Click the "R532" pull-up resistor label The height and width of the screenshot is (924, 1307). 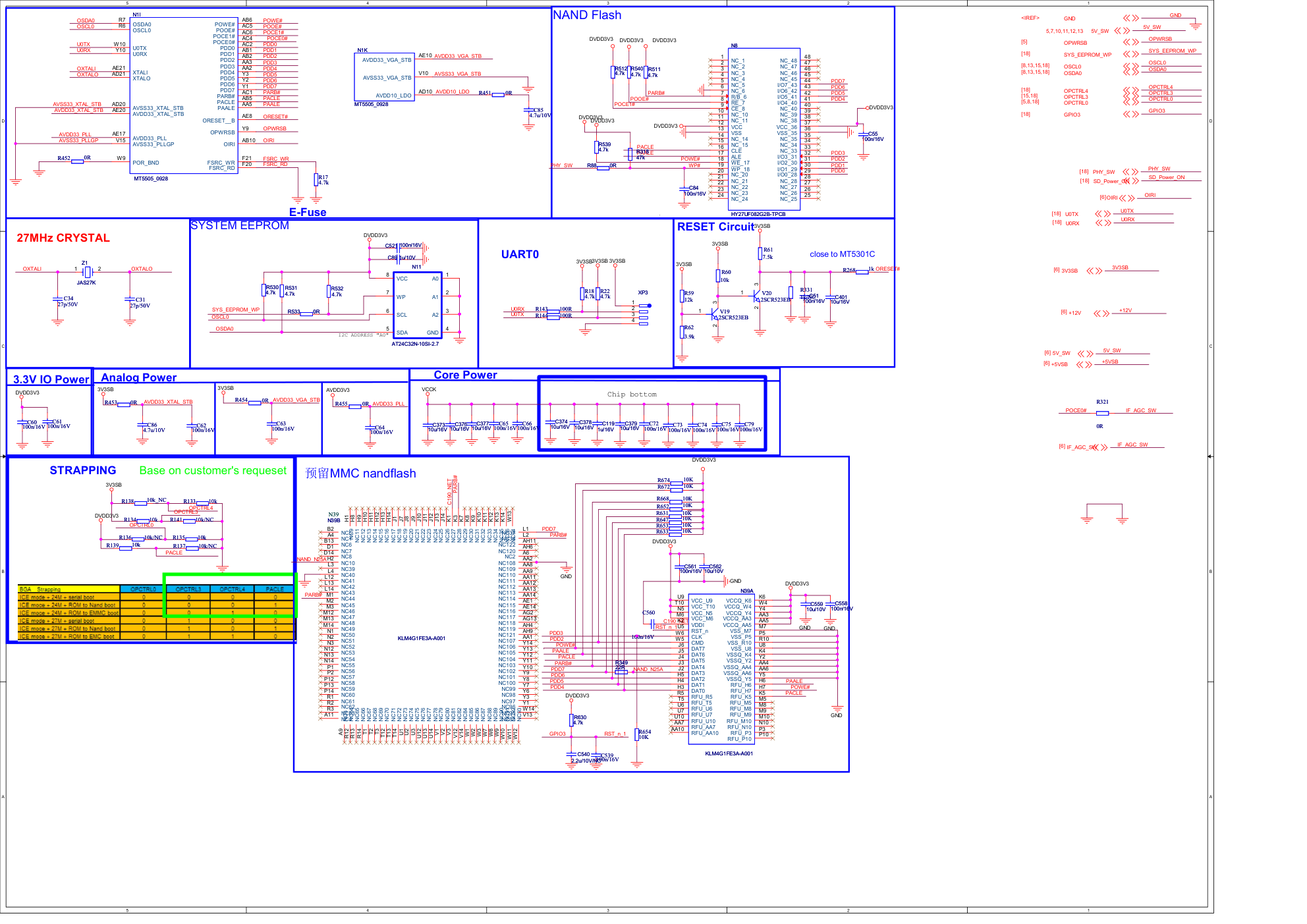pyautogui.click(x=337, y=288)
